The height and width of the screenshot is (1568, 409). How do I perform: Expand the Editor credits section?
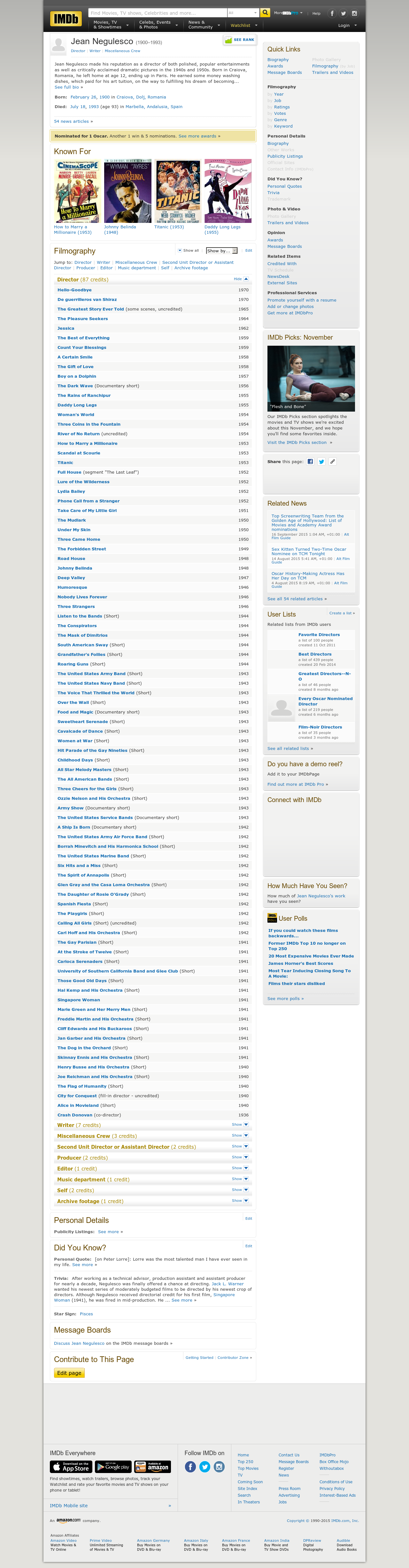240,1168
